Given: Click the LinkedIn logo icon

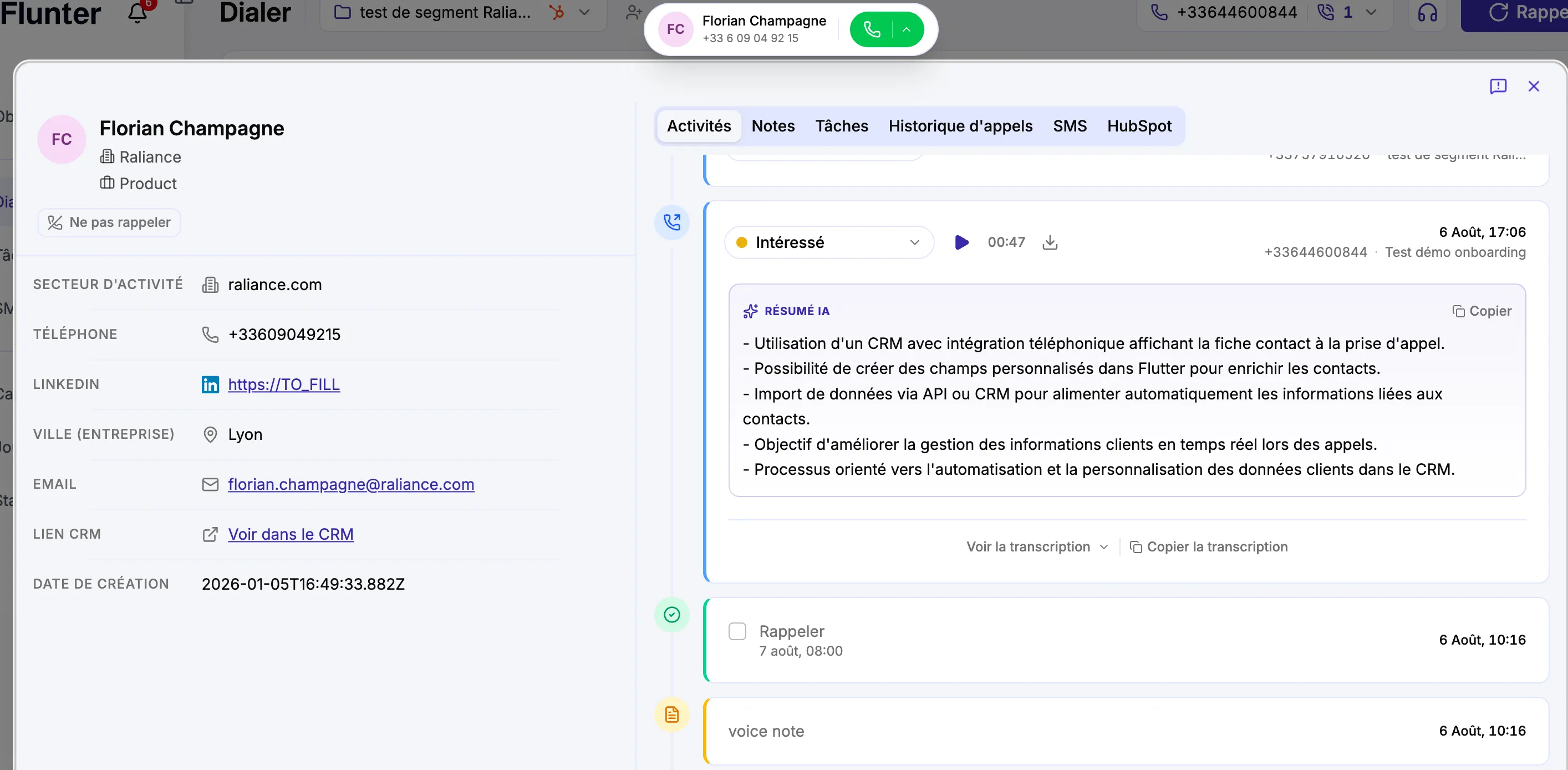Looking at the screenshot, I should (x=210, y=384).
